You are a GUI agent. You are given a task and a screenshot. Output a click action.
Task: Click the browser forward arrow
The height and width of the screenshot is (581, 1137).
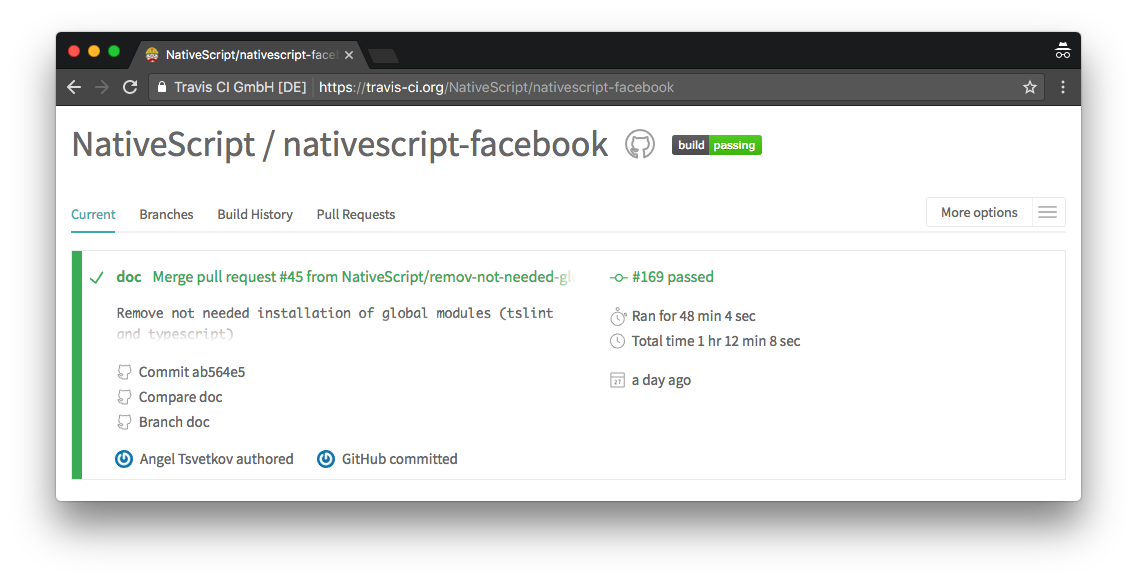(102, 87)
